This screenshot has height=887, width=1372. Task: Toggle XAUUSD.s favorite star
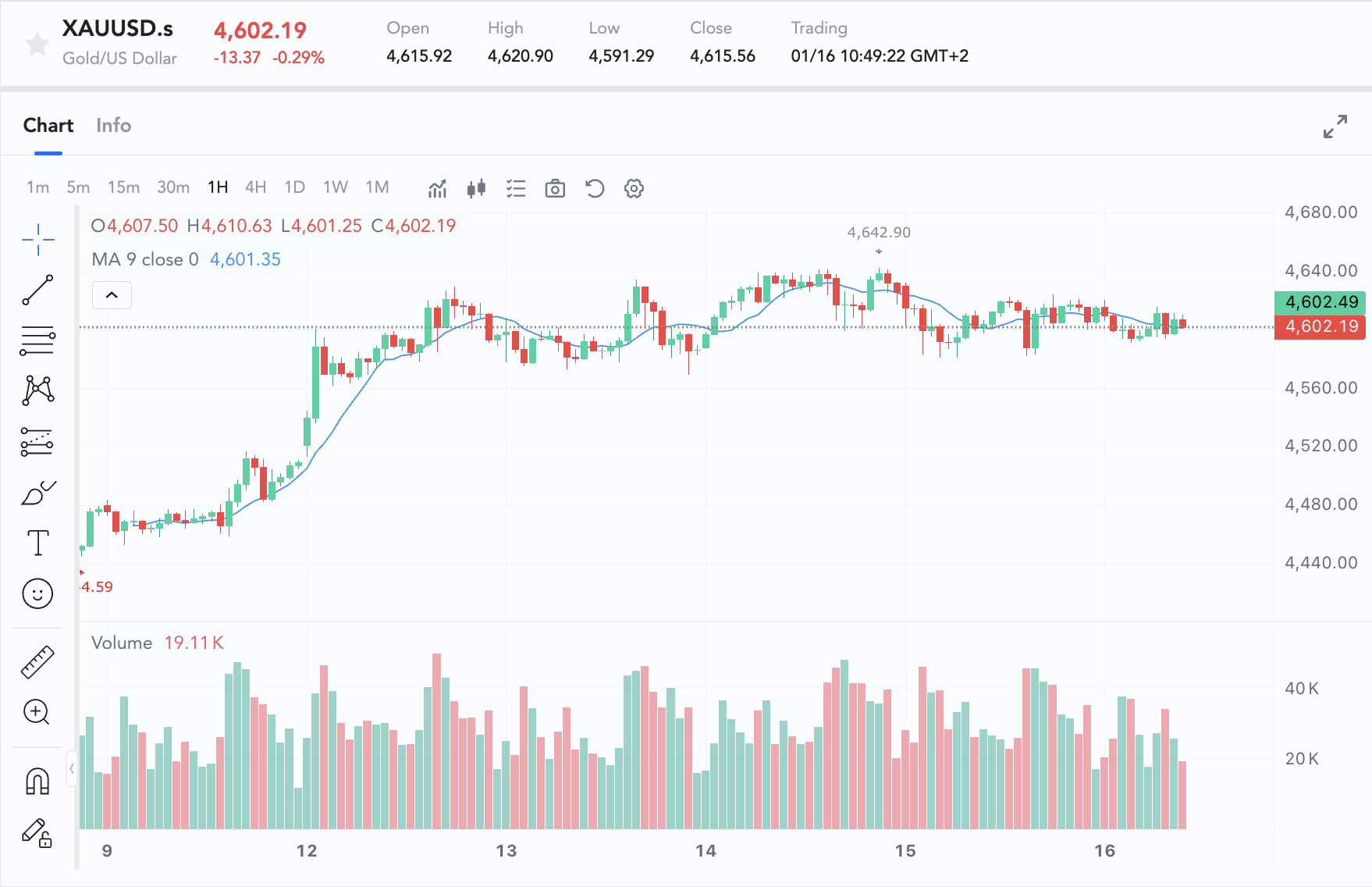[37, 44]
